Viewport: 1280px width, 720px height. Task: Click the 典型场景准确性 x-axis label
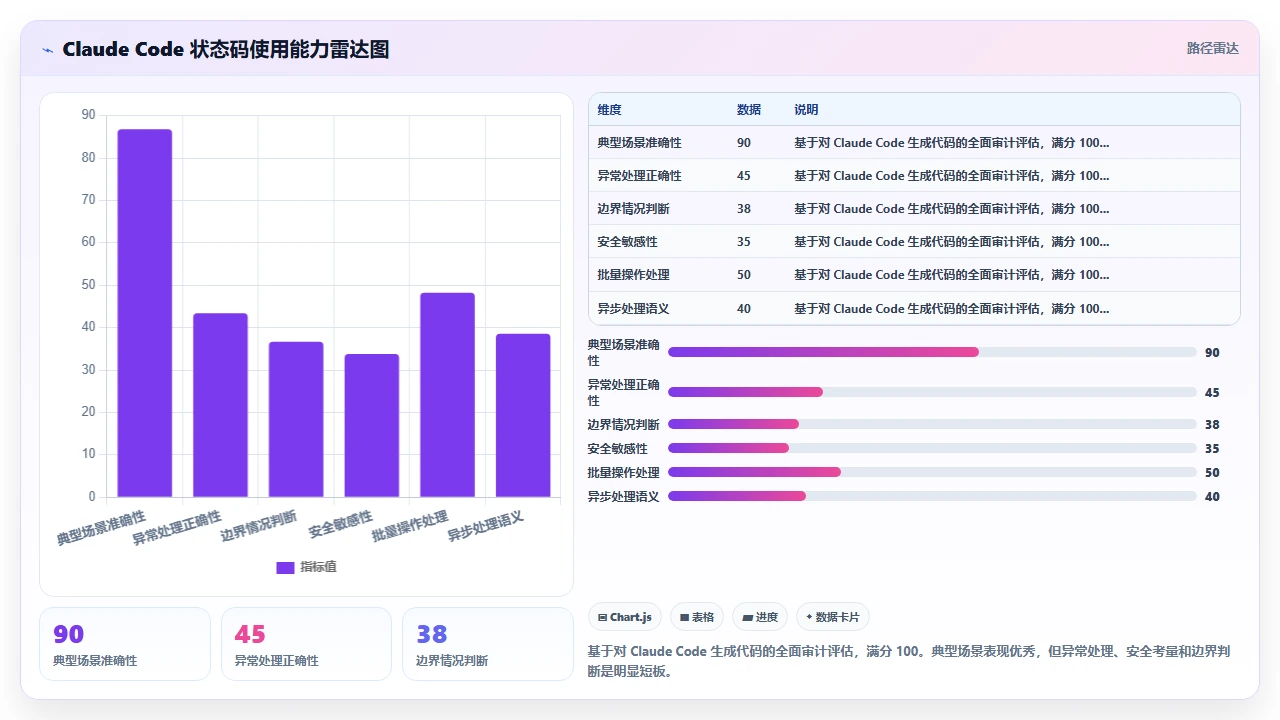click(101, 527)
